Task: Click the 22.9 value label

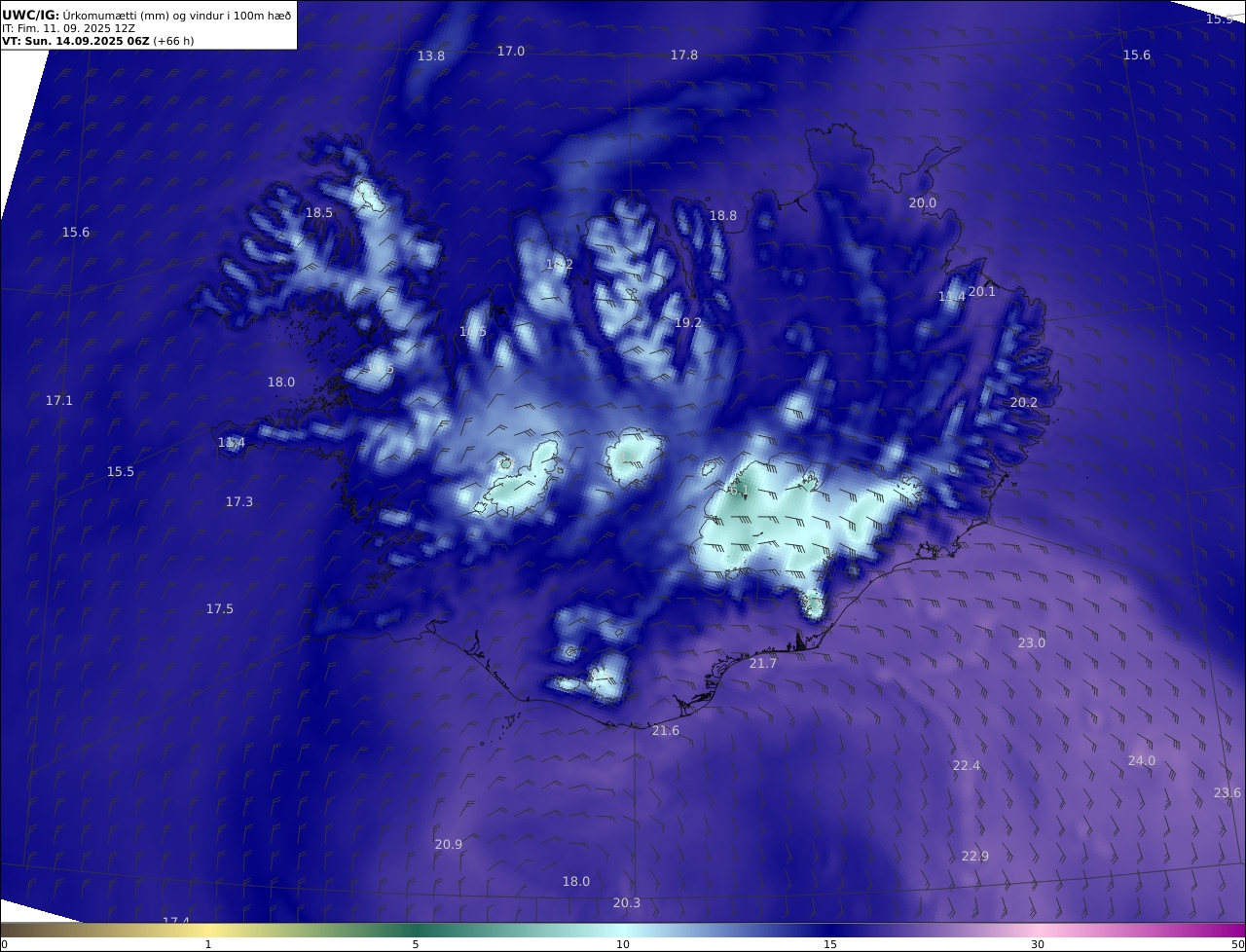Action: [x=975, y=857]
